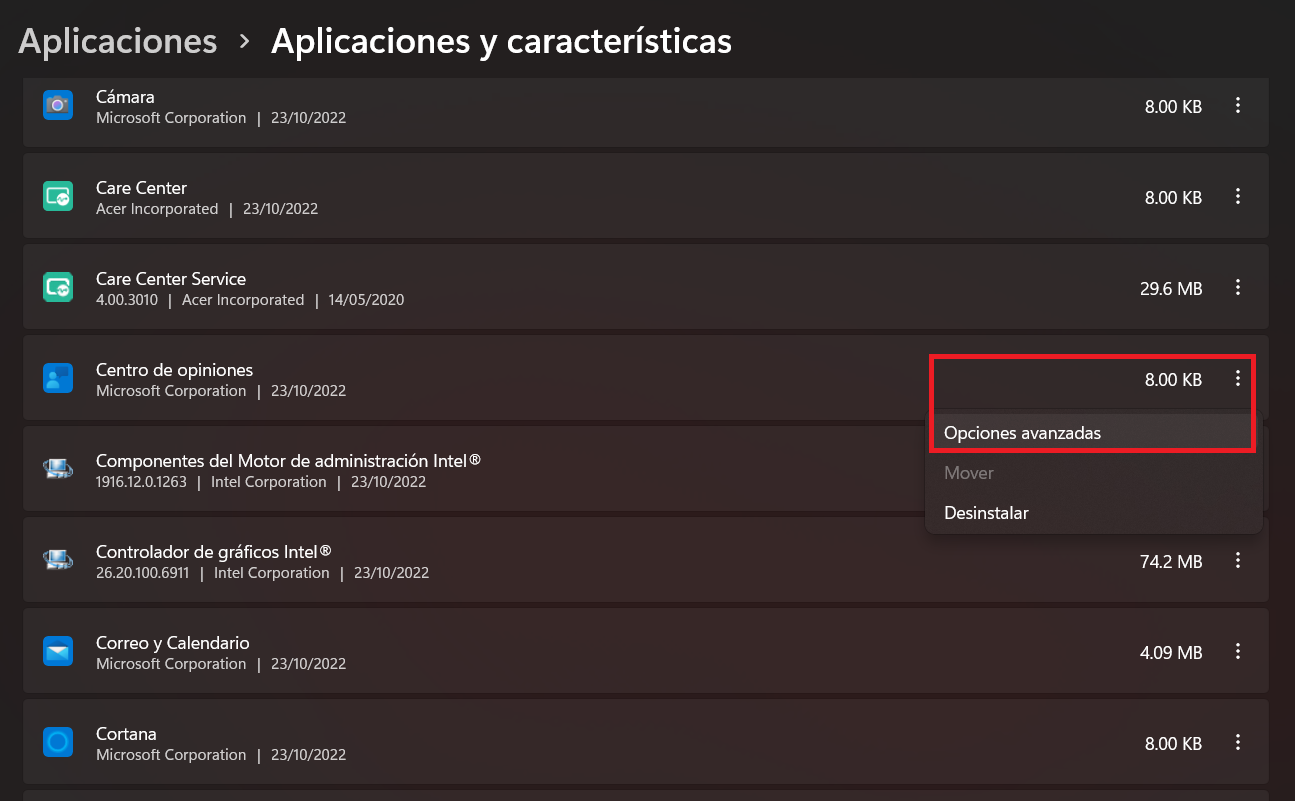Choose Opciones avanzadas from context menu
The width and height of the screenshot is (1295, 801).
(1093, 433)
